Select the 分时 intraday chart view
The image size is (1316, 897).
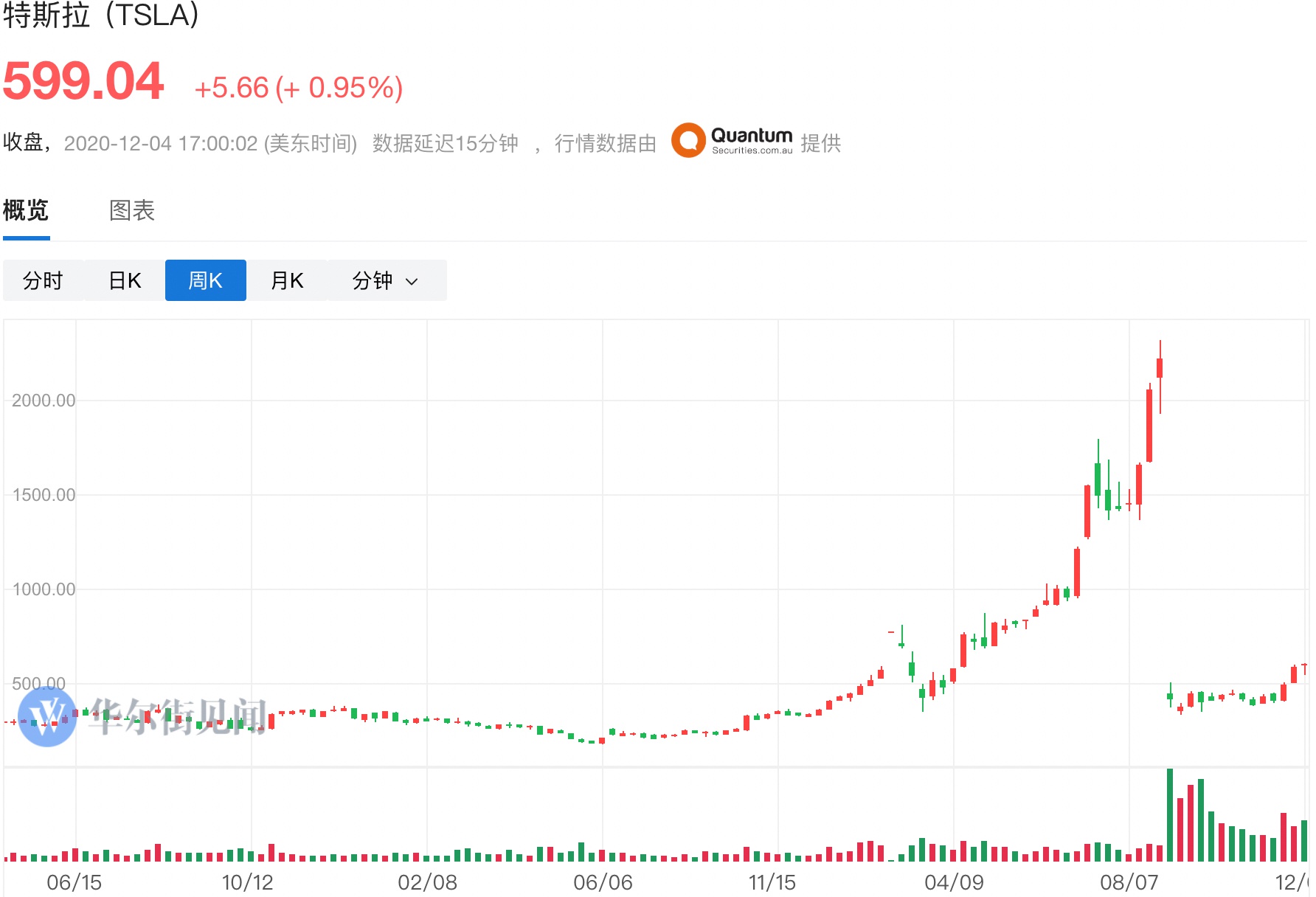coord(44,280)
